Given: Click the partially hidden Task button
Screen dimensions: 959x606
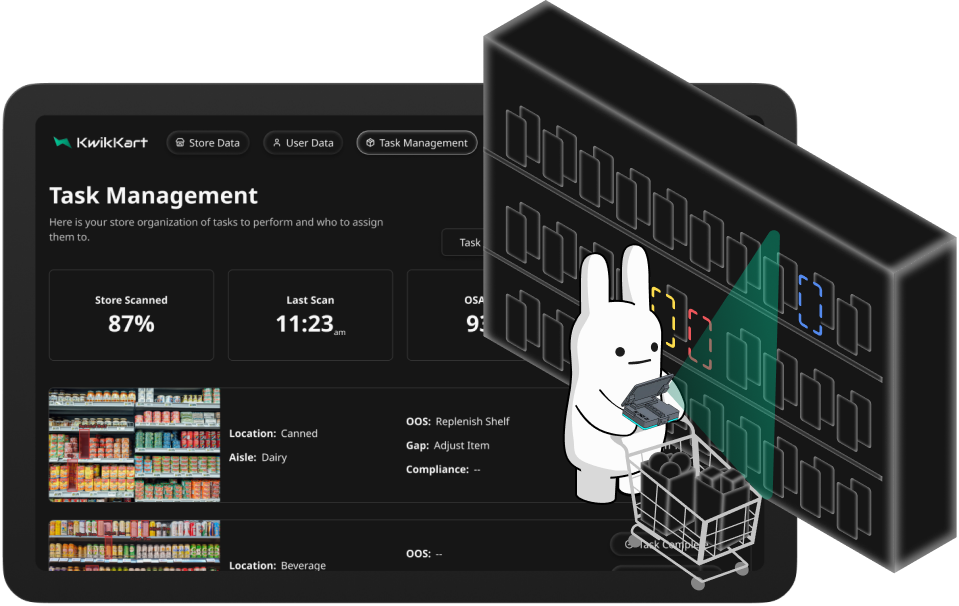Looking at the screenshot, I should point(463,242).
